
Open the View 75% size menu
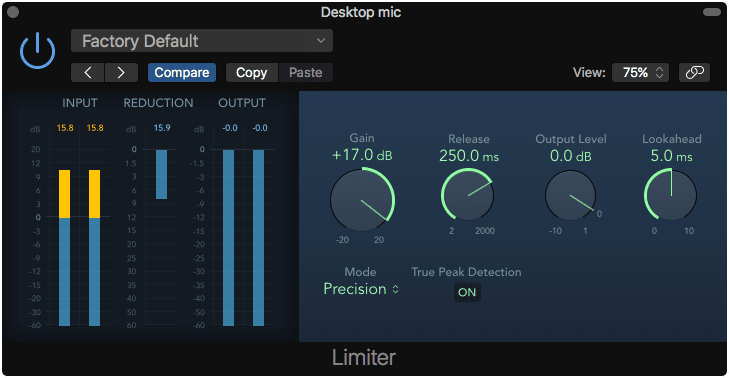click(x=640, y=73)
